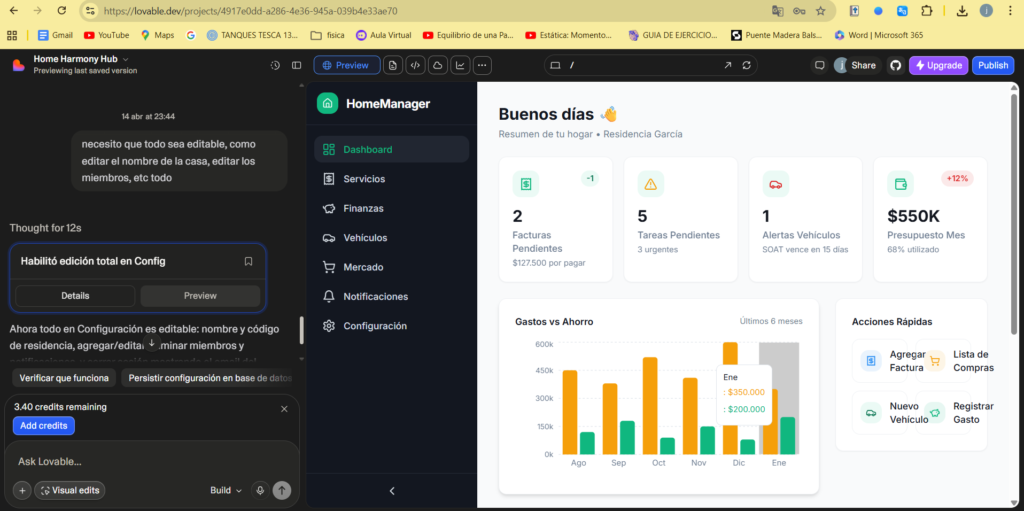Send message with the up-arrow button
1024x511 pixels.
(x=282, y=490)
